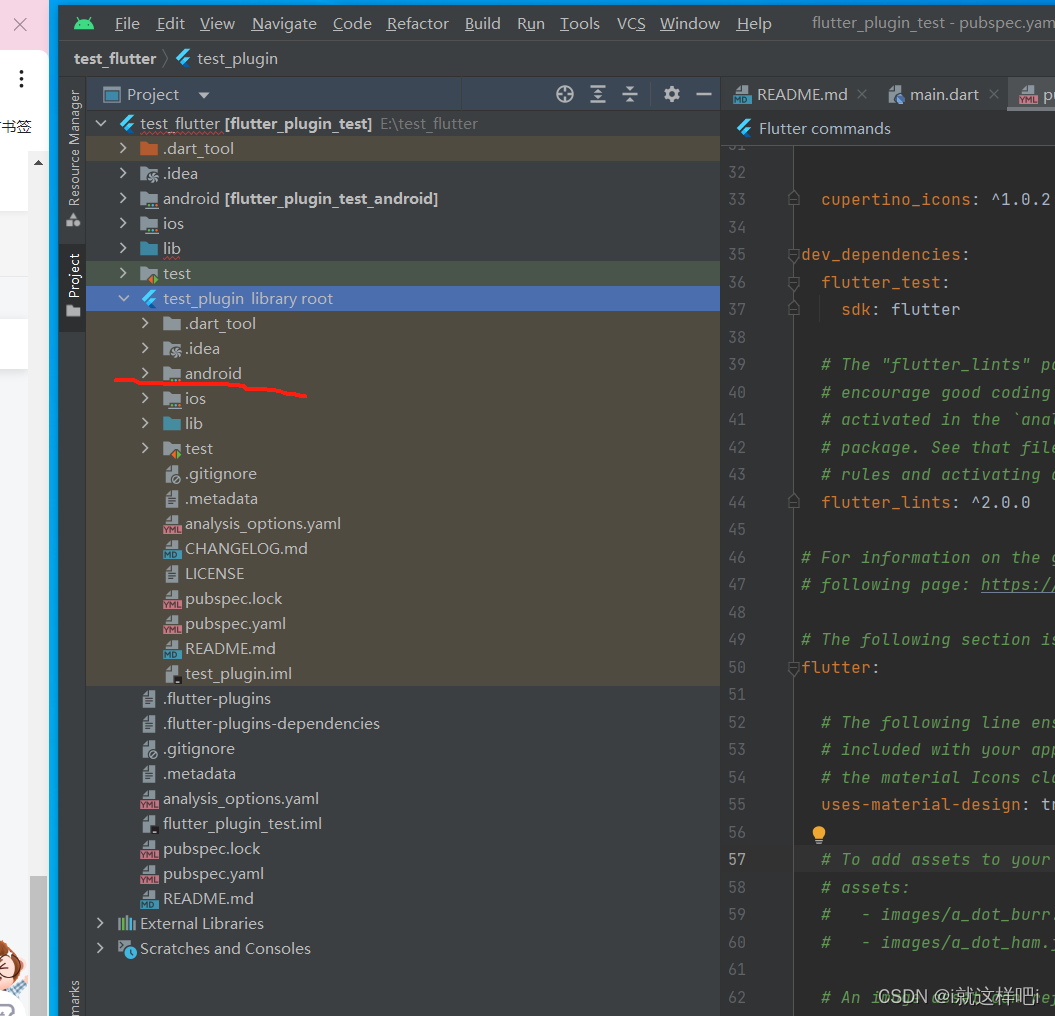This screenshot has height=1016, width=1055.
Task: Click the browser window close X
Action: [x=20, y=25]
